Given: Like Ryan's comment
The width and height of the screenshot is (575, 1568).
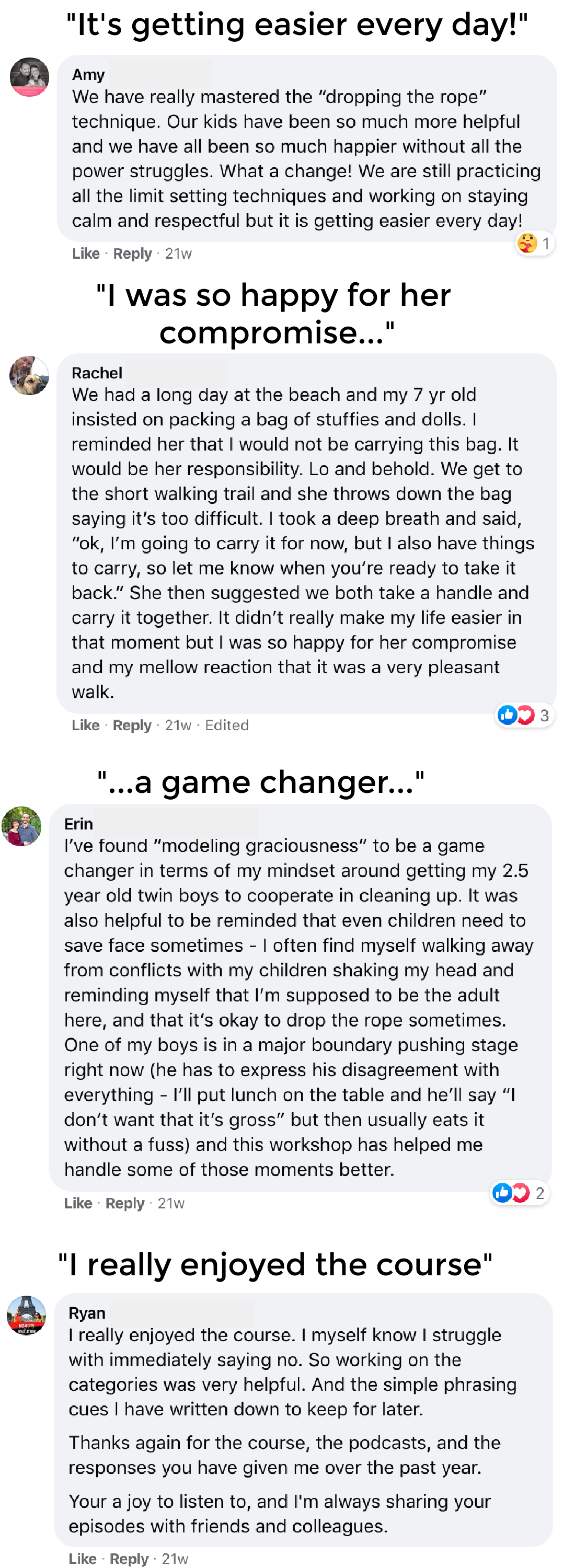Looking at the screenshot, I should click(x=83, y=1558).
